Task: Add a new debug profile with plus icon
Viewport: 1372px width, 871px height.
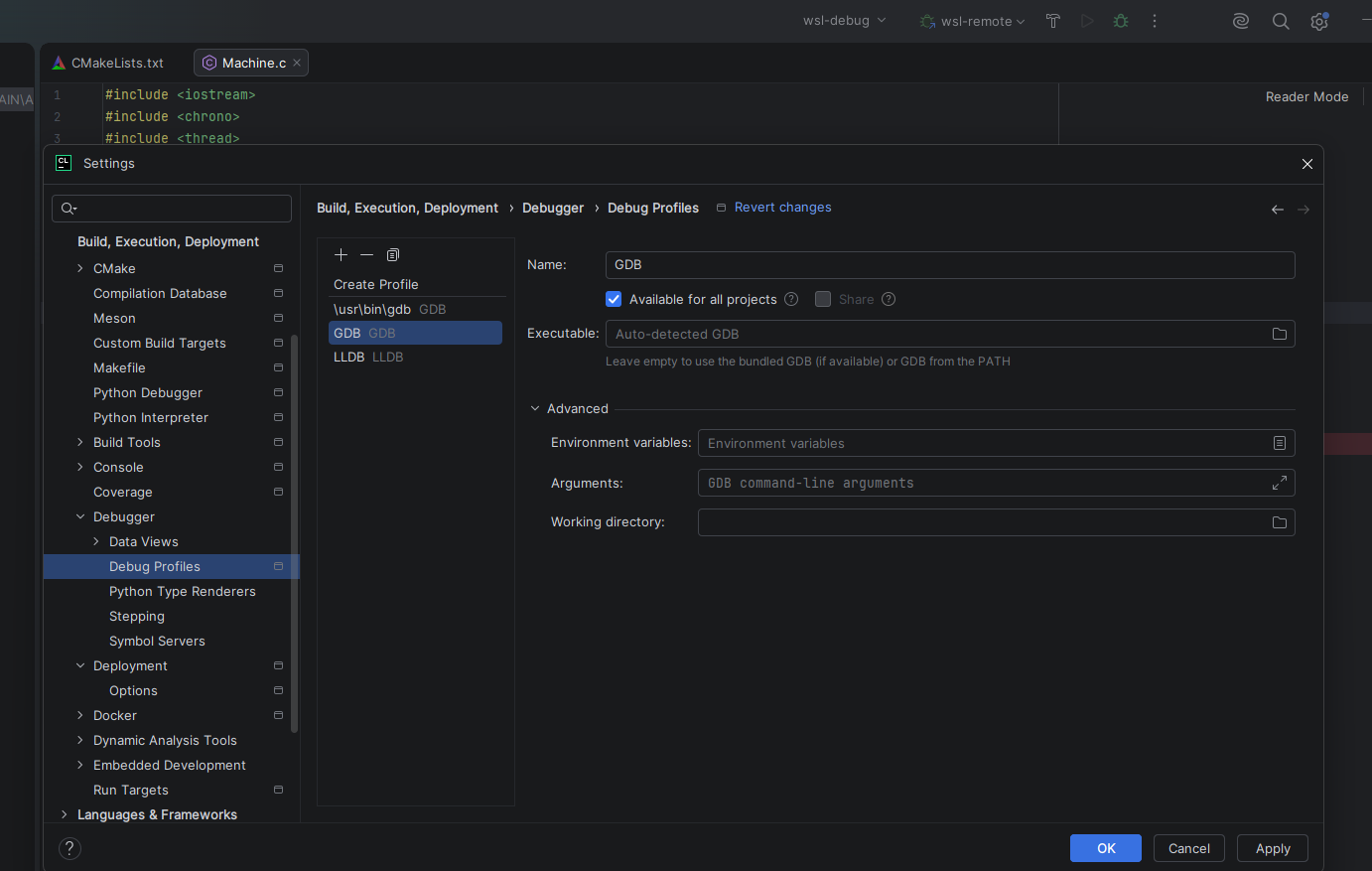Action: (342, 255)
